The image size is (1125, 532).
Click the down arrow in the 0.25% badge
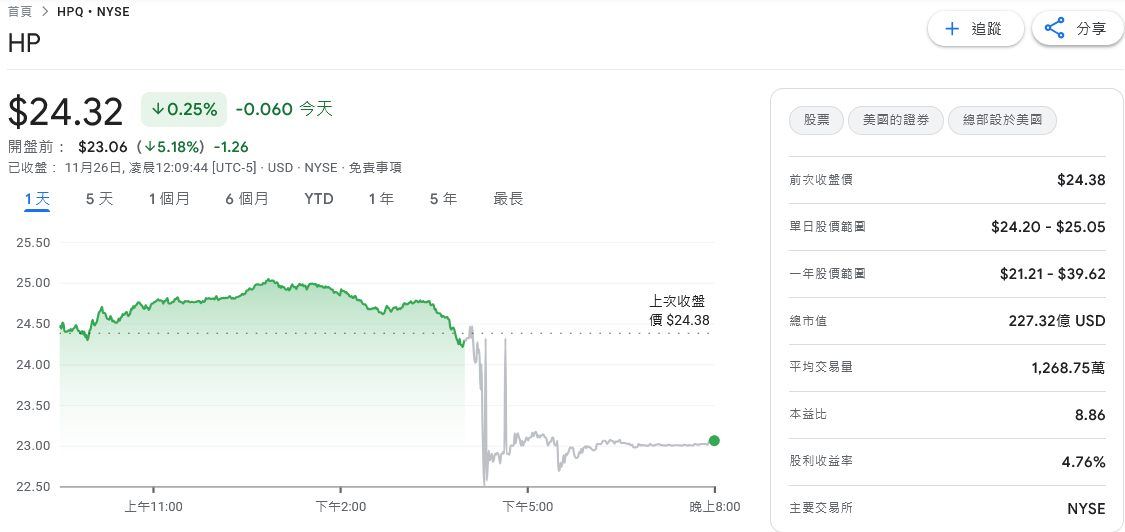click(x=158, y=108)
